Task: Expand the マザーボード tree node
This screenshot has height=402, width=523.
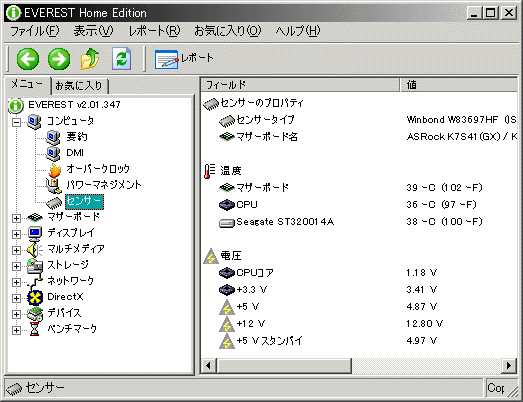Action: pos(16,218)
